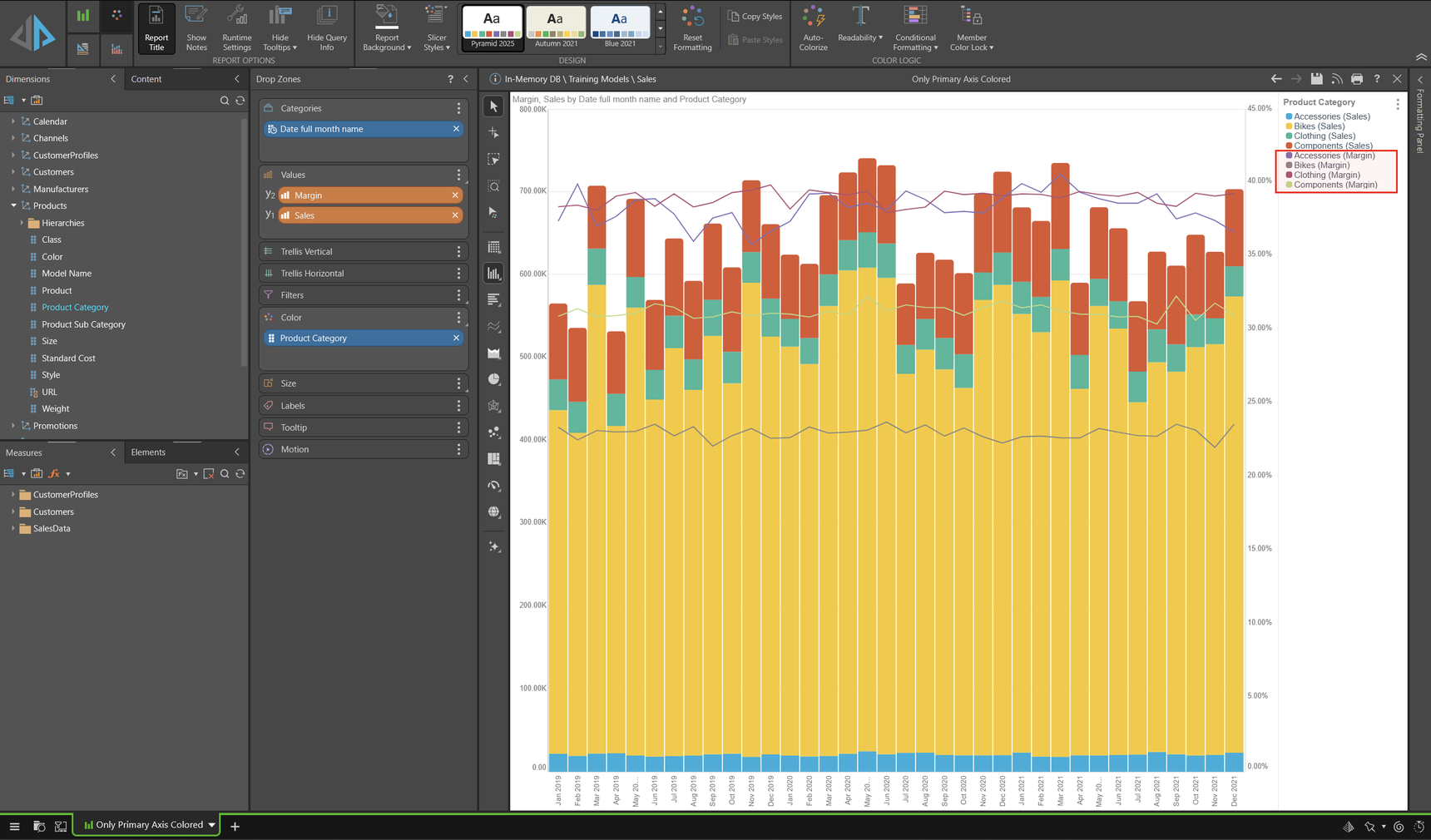Screen dimensions: 1431x840
Task: Open Show Notes in the ribbon
Action: click(x=196, y=27)
